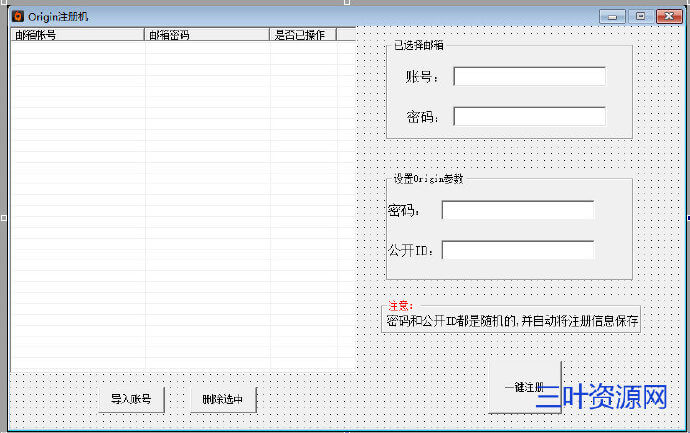This screenshot has height=433, width=690.
Task: Focus the 公开ID input field
Action: (518, 250)
